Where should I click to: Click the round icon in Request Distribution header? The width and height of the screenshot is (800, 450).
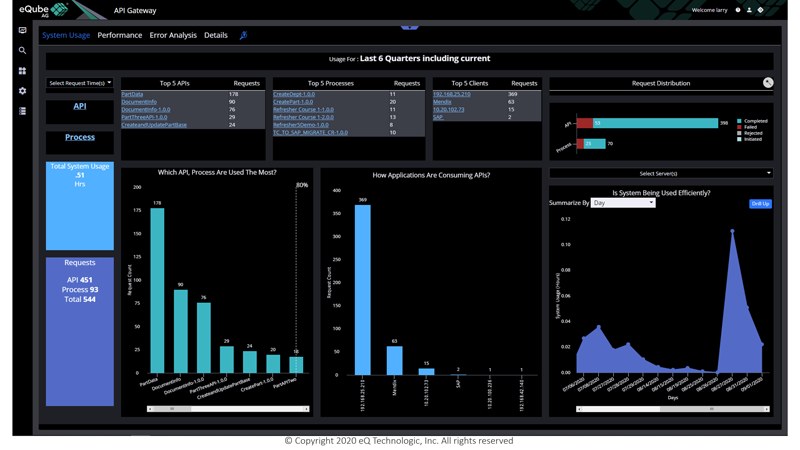coord(768,83)
